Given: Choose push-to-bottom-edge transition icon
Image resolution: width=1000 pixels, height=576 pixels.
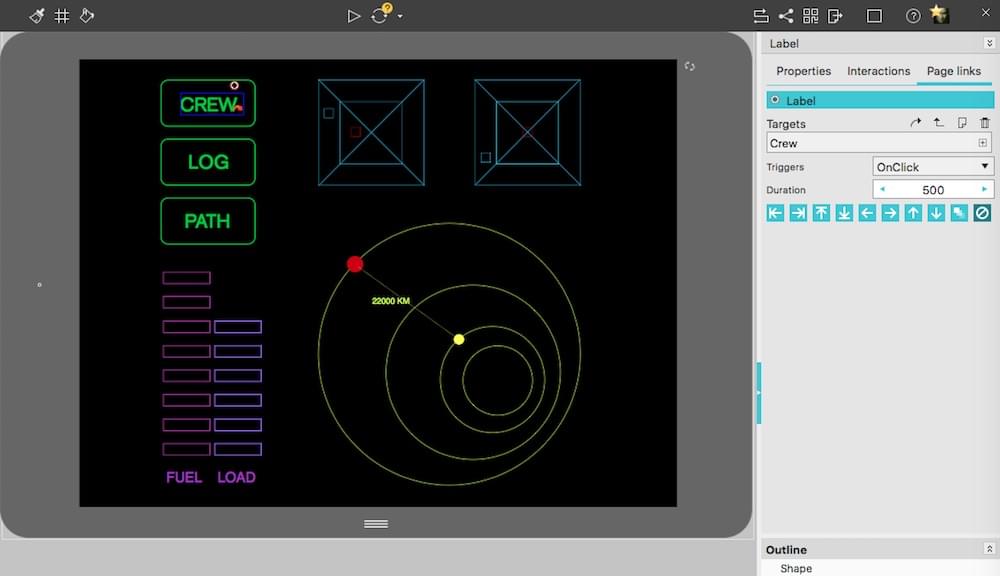Looking at the screenshot, I should point(844,213).
